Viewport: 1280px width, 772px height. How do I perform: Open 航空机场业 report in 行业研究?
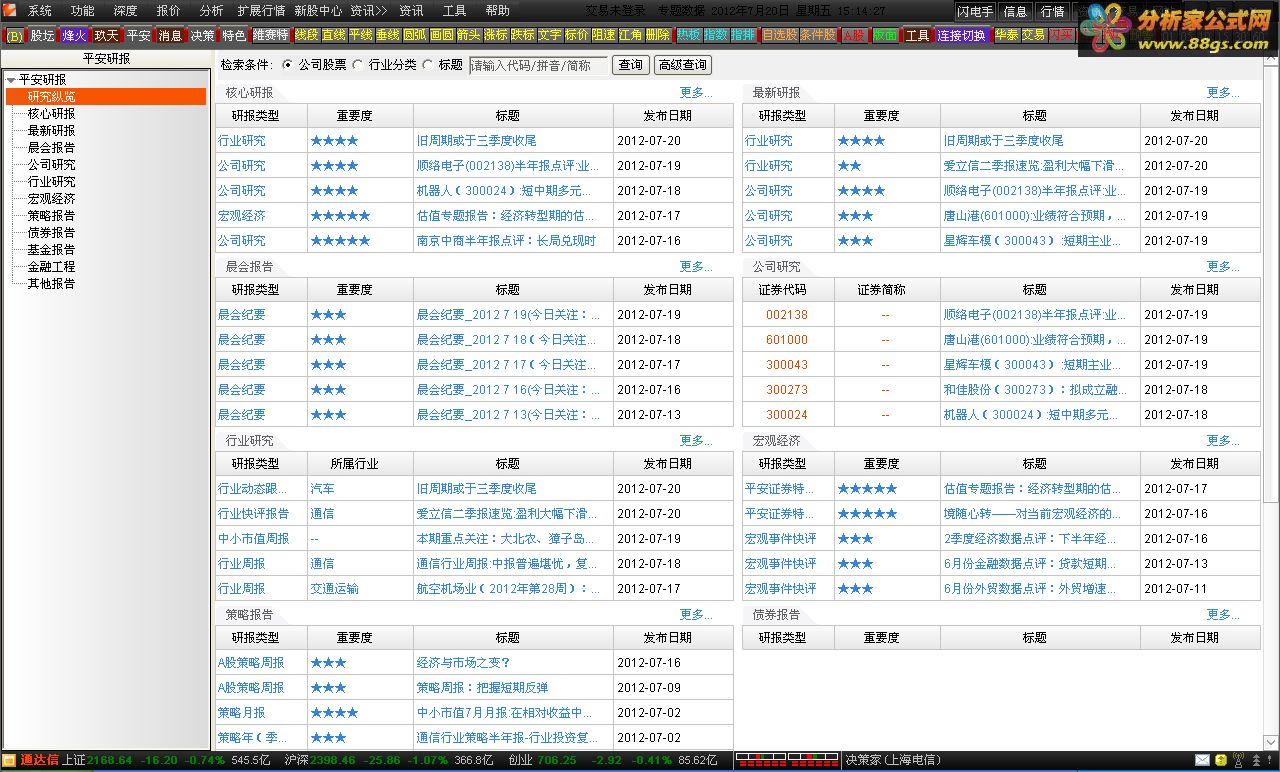508,589
